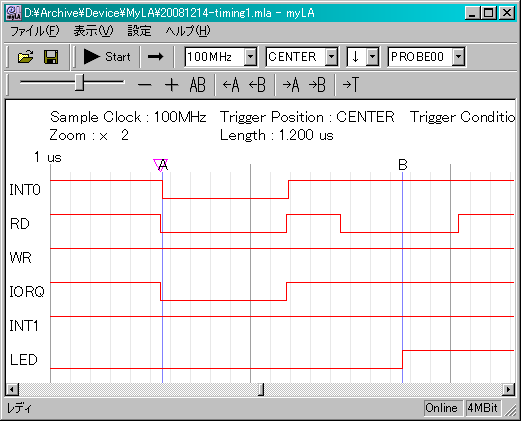
Task: Select the WR signal label
Action: pos(20,258)
